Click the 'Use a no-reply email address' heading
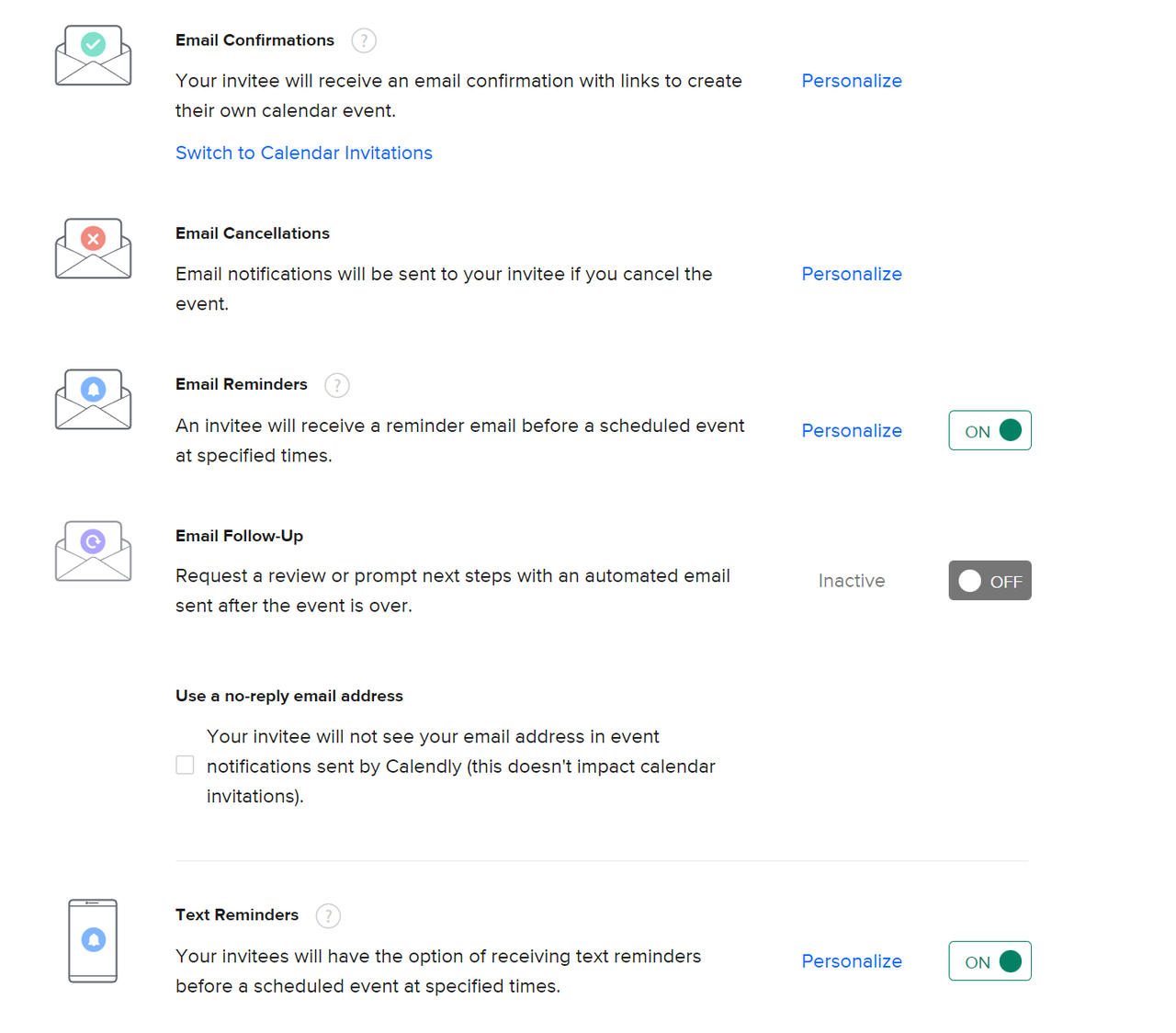The width and height of the screenshot is (1176, 1033). pyautogui.click(x=288, y=696)
